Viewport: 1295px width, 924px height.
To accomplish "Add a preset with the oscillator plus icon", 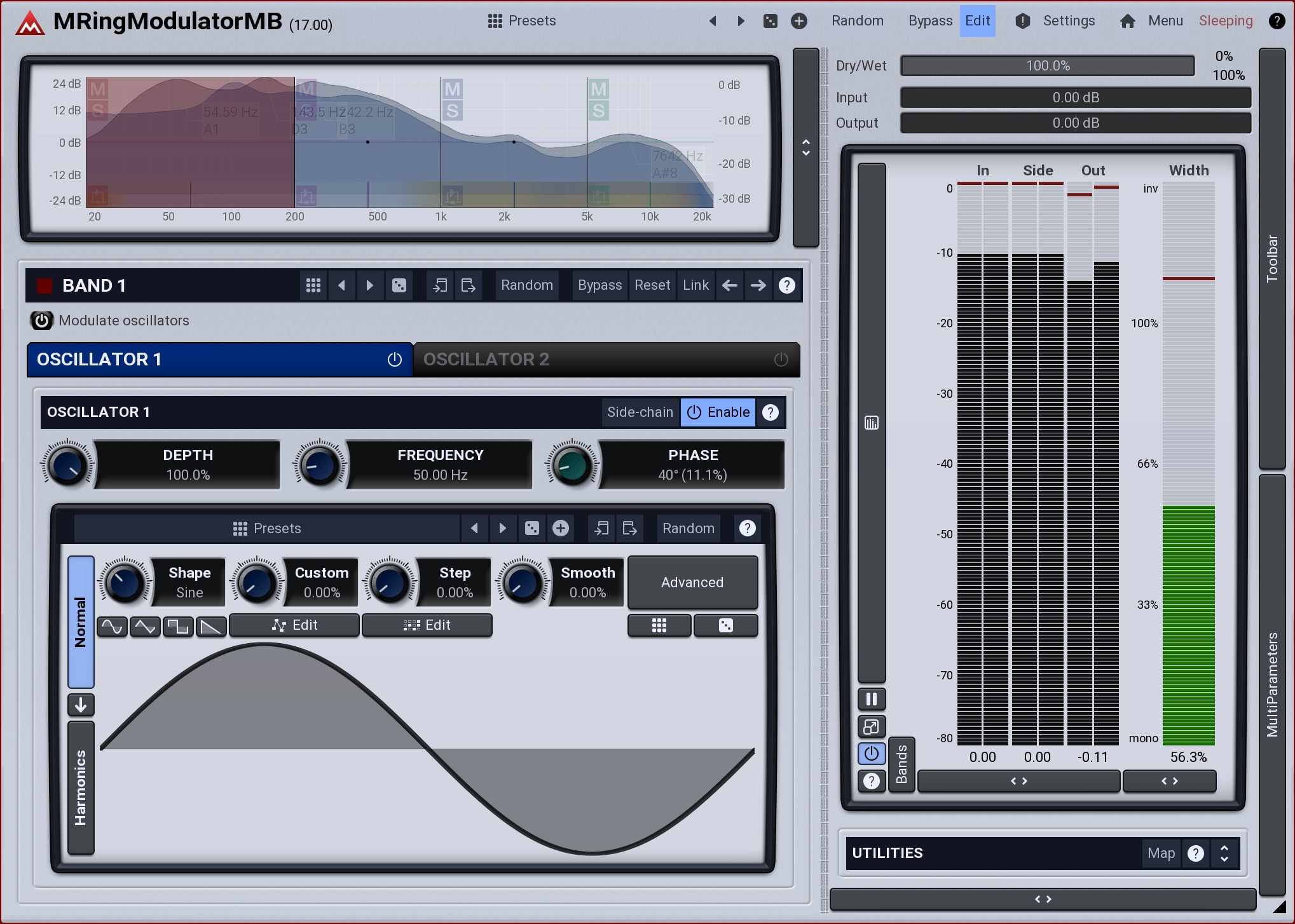I will [x=560, y=528].
